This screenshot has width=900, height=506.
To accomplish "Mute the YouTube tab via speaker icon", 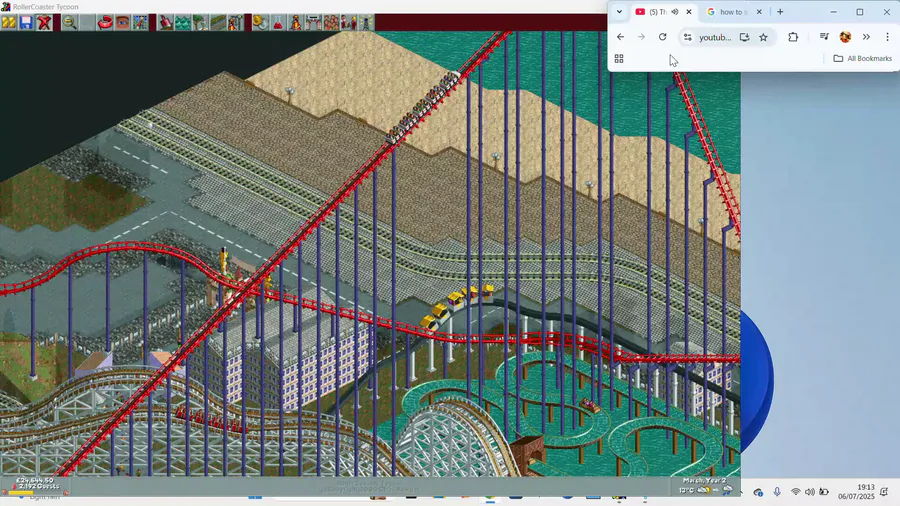I will tap(675, 11).
